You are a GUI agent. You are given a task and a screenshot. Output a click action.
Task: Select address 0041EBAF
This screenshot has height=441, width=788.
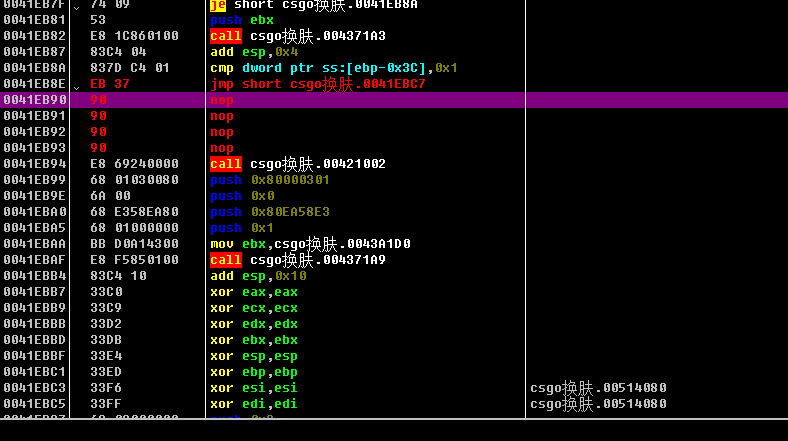pos(34,260)
